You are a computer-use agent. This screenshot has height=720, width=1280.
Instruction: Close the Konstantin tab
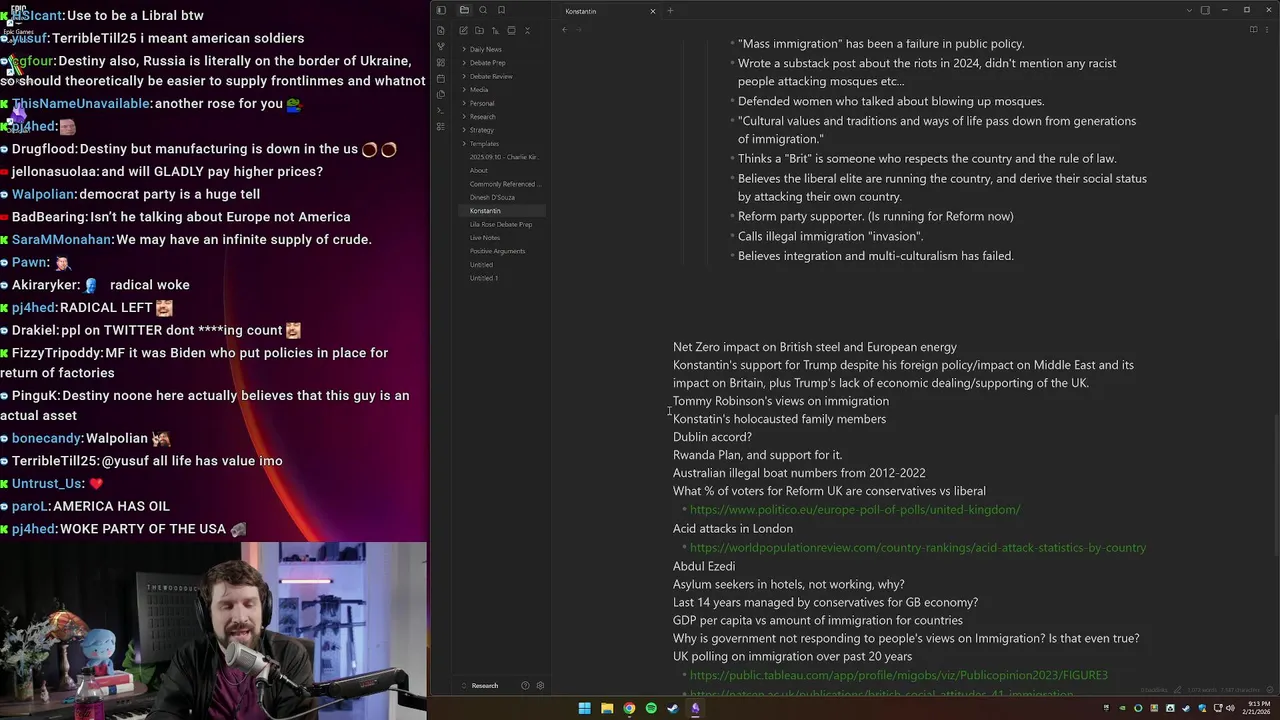point(653,11)
